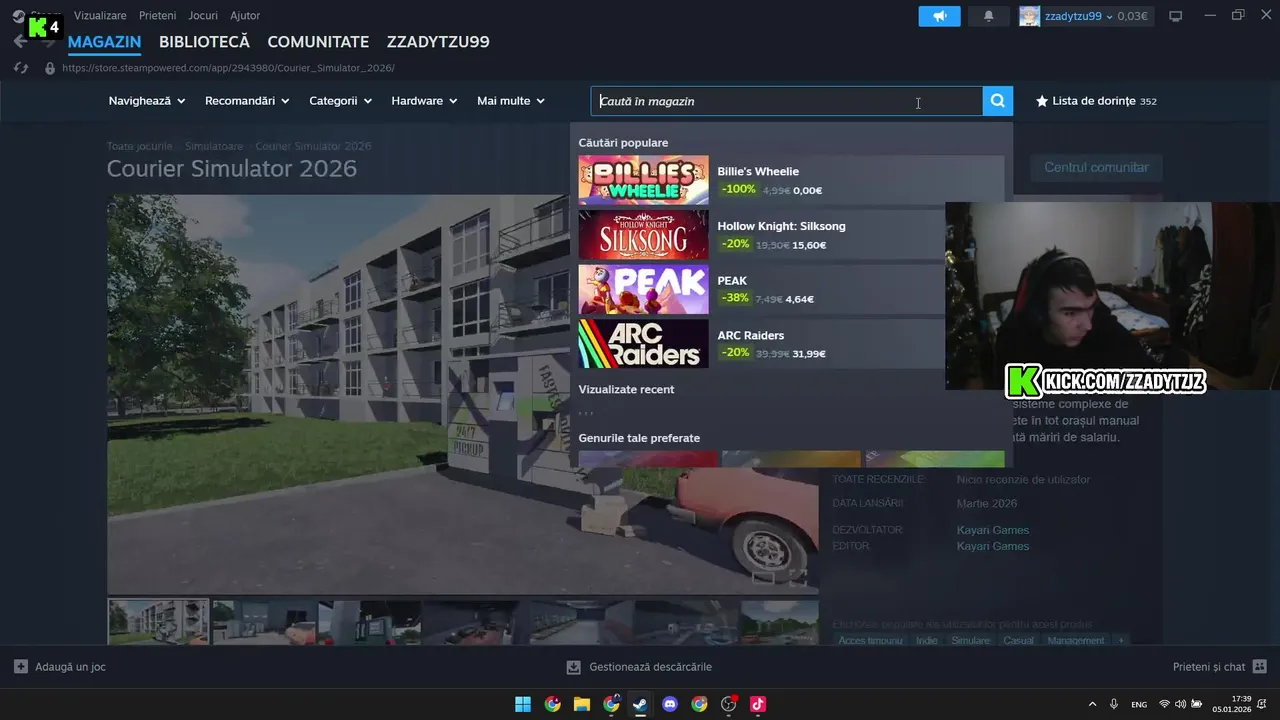1280x720 pixels.
Task: Click the Casual tag
Action: pyautogui.click(x=1019, y=640)
